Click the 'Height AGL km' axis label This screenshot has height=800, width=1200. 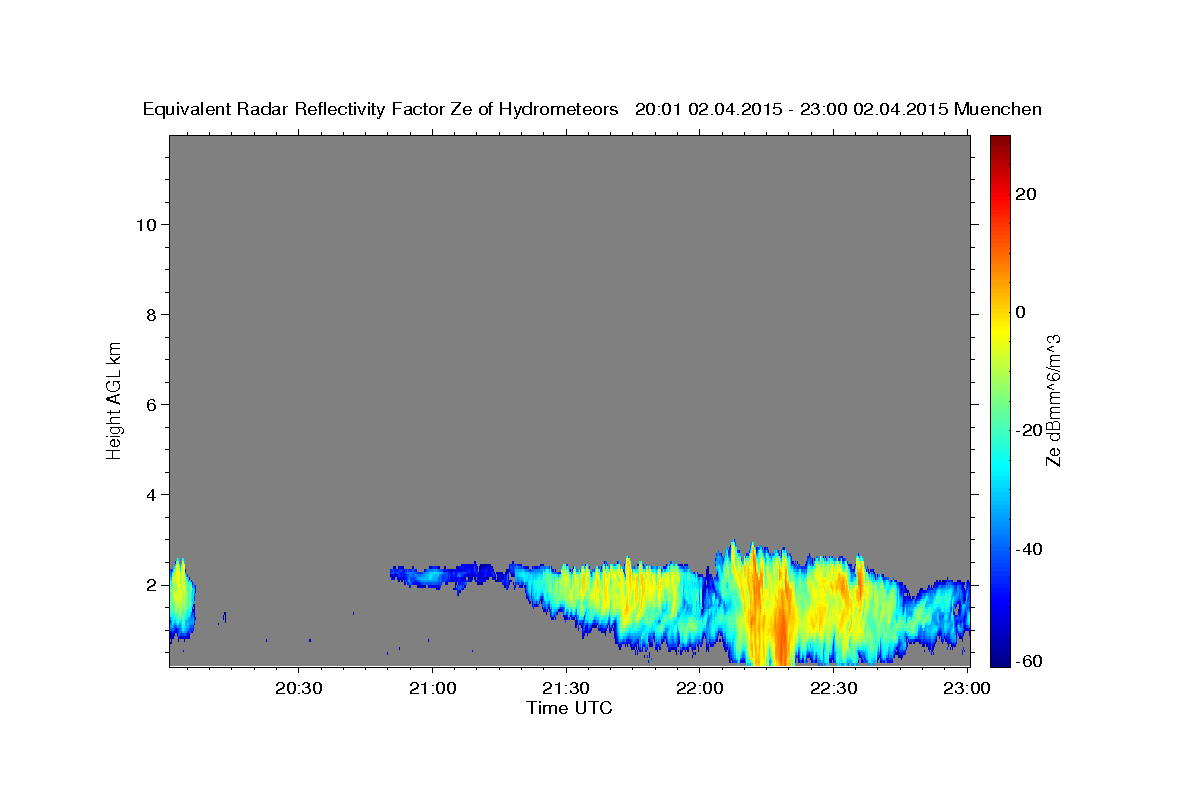[x=114, y=399]
